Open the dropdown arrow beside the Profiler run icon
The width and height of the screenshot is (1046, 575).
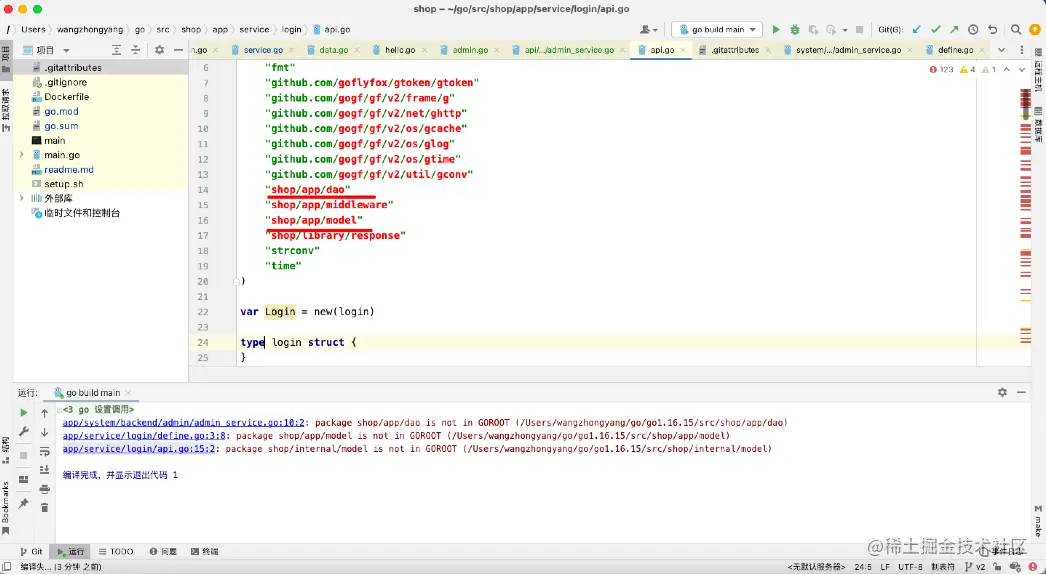pyautogui.click(x=845, y=30)
